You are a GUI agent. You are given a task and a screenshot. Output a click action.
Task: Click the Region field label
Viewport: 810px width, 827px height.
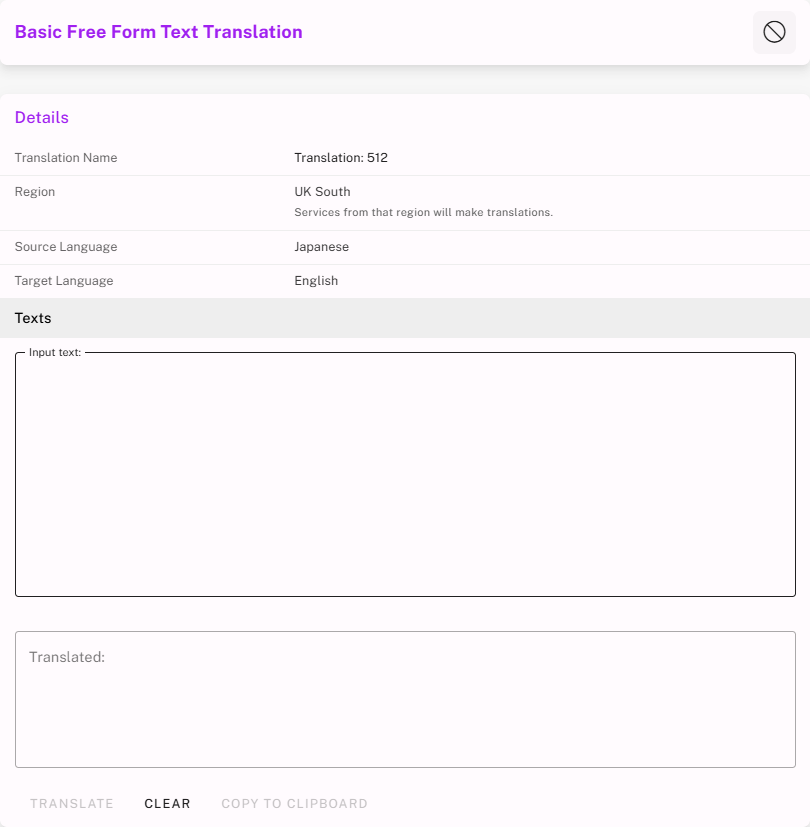[x=35, y=192]
